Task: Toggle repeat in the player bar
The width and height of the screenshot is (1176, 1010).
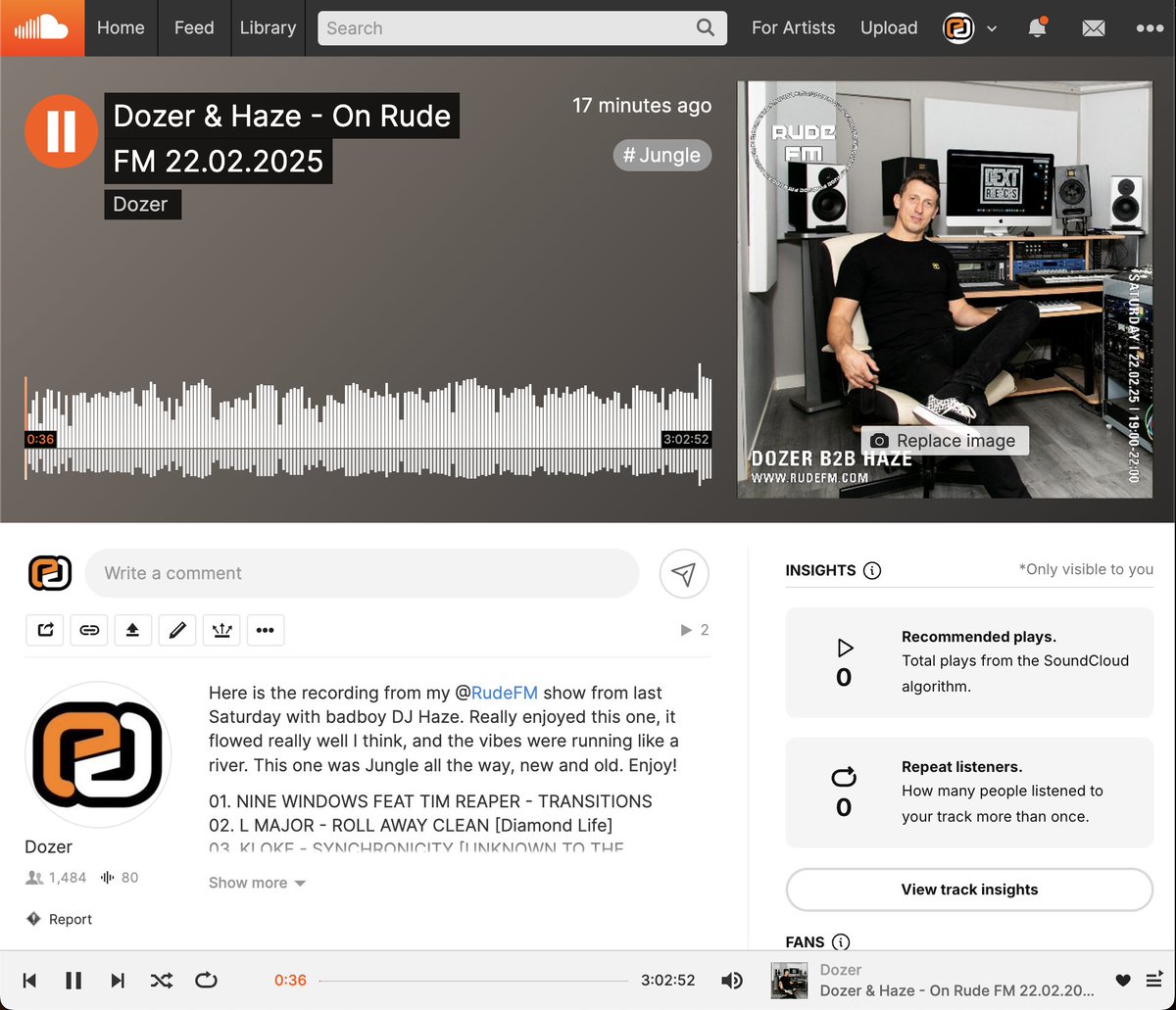Action: [x=206, y=981]
